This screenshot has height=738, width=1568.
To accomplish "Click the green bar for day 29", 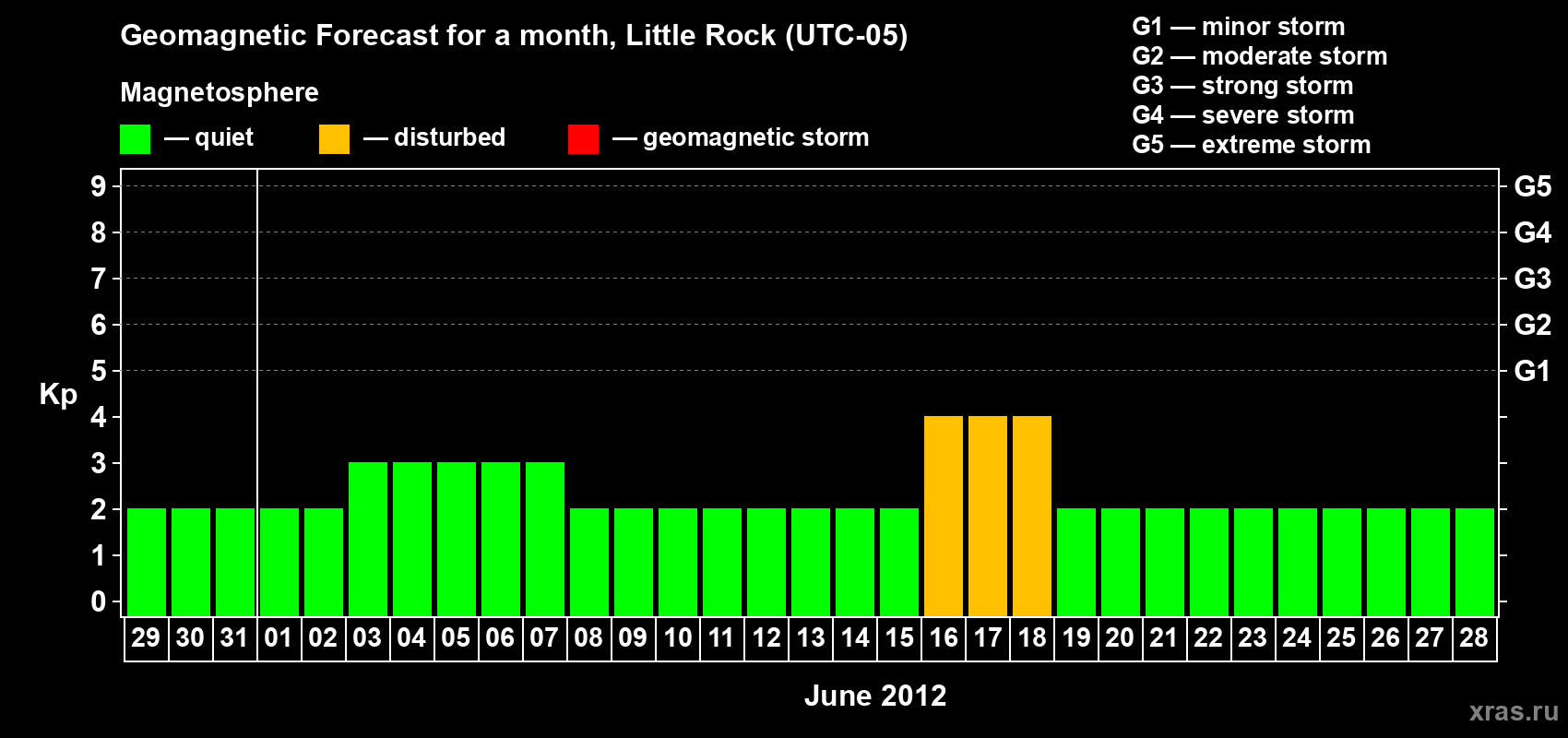I will click(147, 562).
